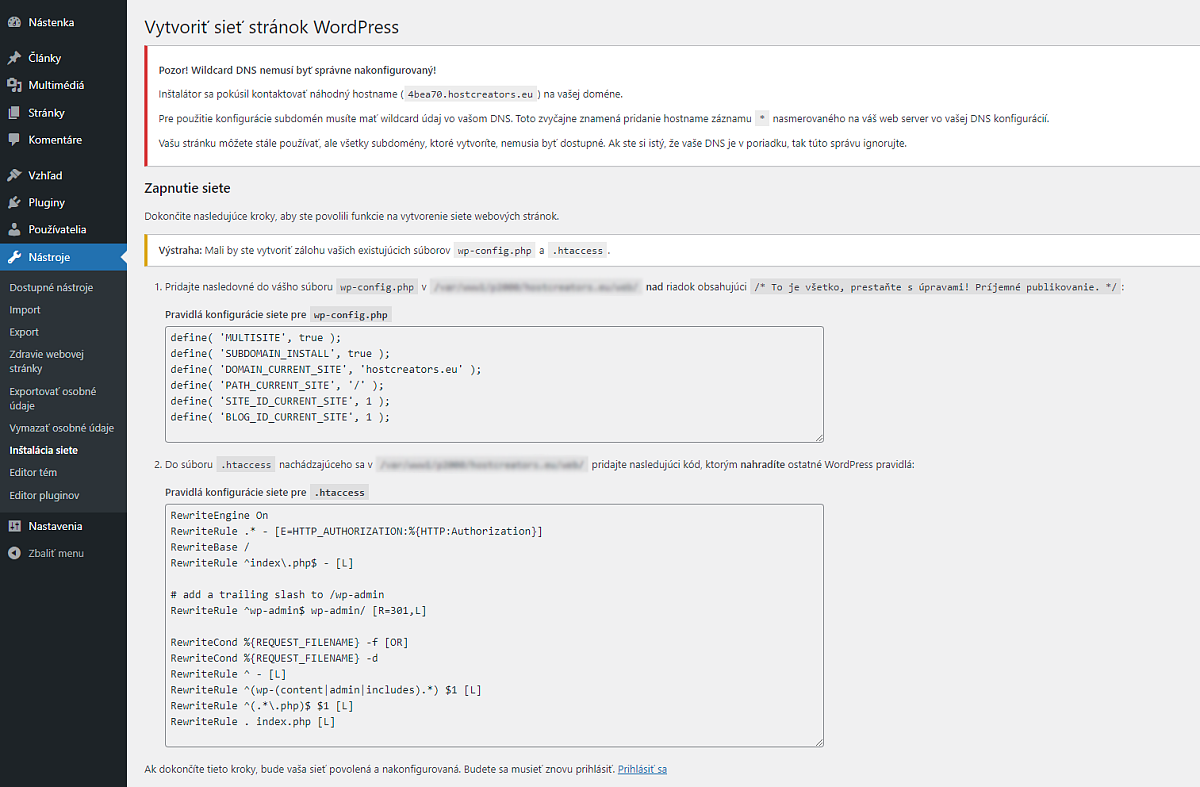Open Dostupné nástroje submenu link
This screenshot has height=787, width=1200.
(x=51, y=288)
